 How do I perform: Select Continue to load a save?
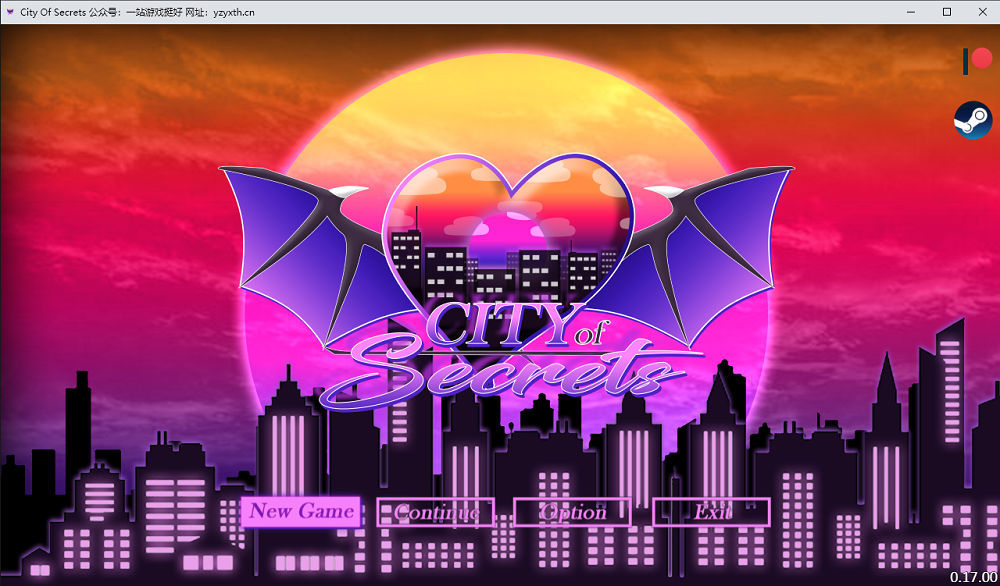point(436,512)
